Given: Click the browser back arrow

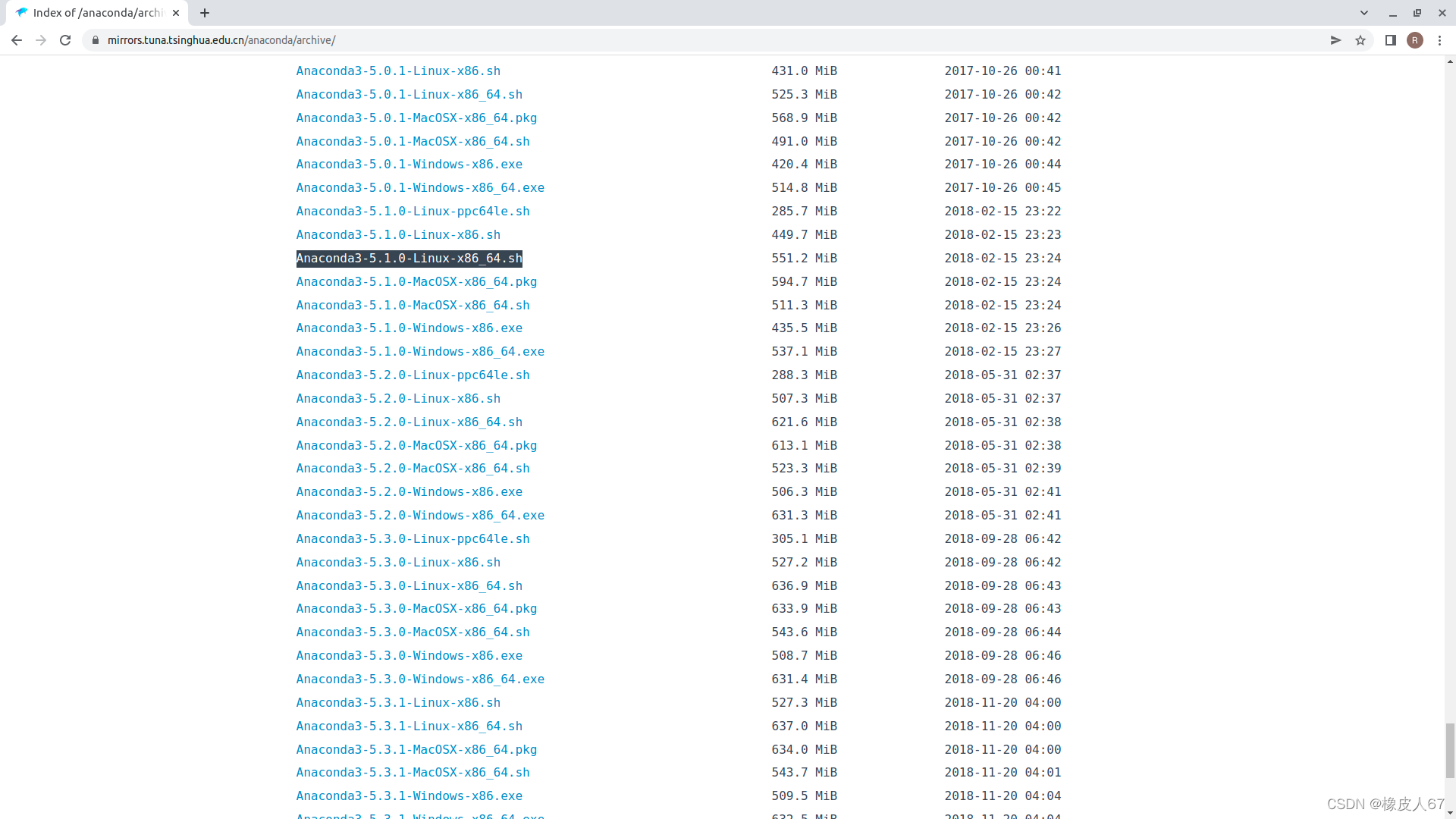Looking at the screenshot, I should point(16,40).
